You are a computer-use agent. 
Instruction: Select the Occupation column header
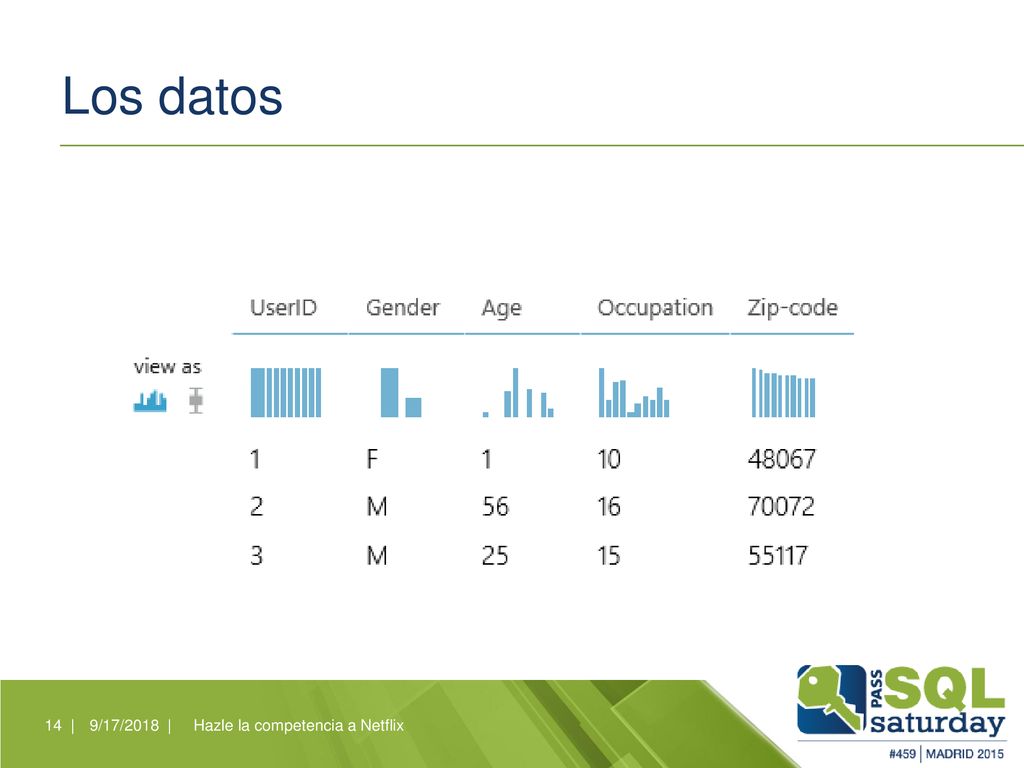pyautogui.click(x=655, y=308)
